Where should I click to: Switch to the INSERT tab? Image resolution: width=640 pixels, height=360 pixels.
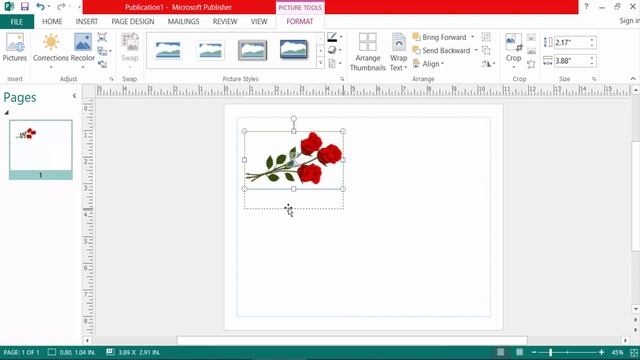(x=87, y=22)
